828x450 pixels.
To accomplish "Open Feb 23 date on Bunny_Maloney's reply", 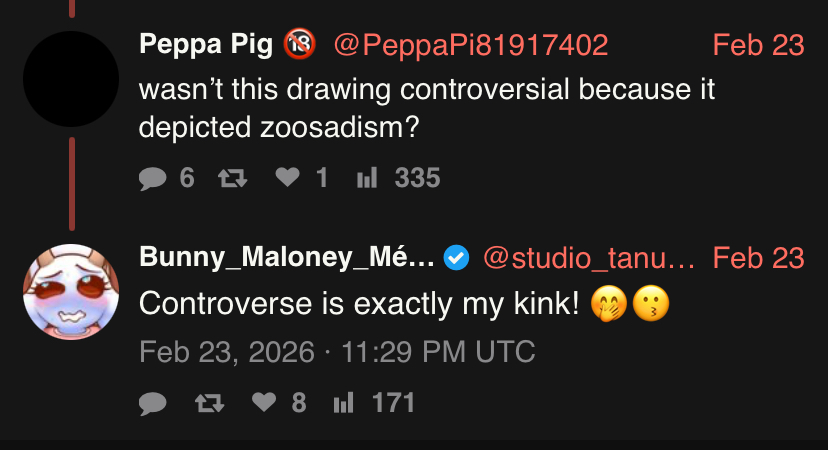I will 758,258.
